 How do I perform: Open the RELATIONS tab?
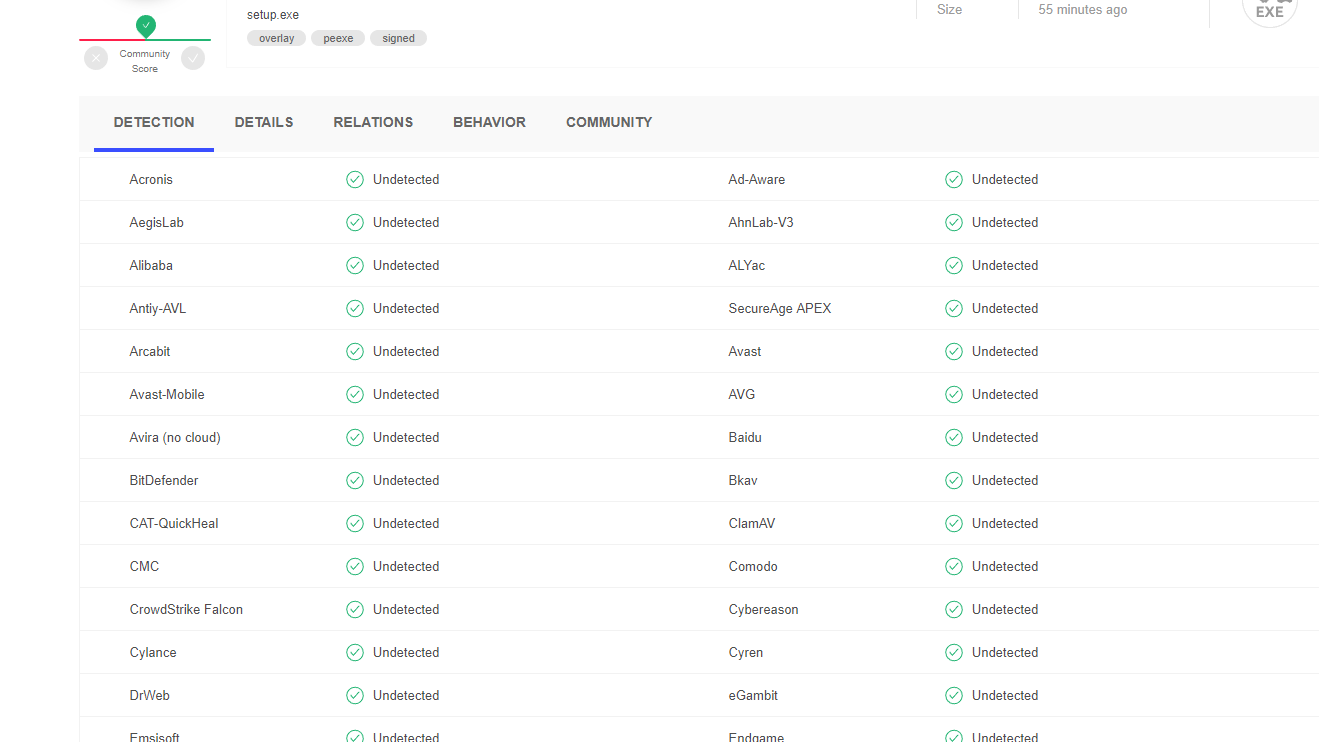(373, 122)
